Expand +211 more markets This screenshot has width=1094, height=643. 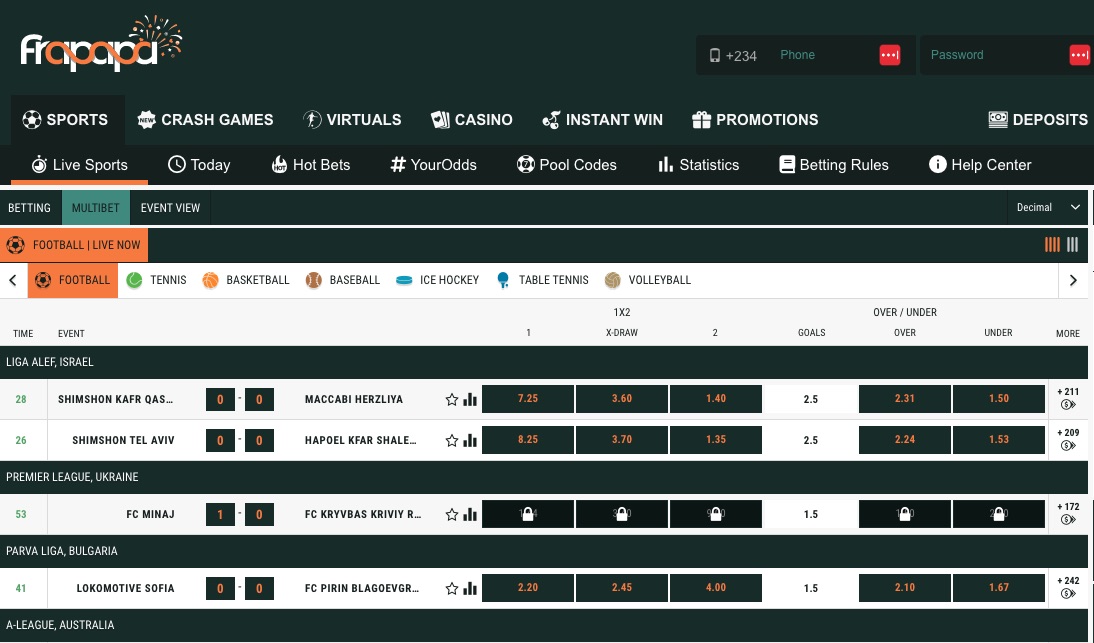(x=1068, y=398)
